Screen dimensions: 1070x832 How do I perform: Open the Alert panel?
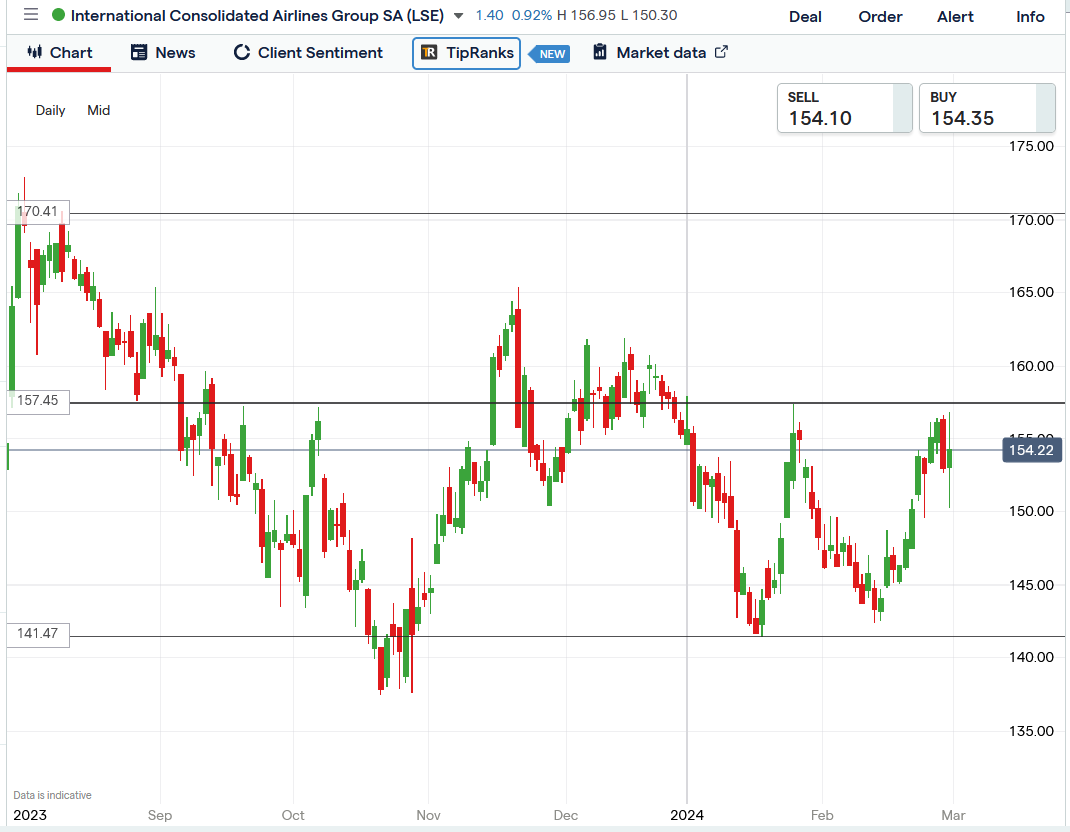(955, 16)
